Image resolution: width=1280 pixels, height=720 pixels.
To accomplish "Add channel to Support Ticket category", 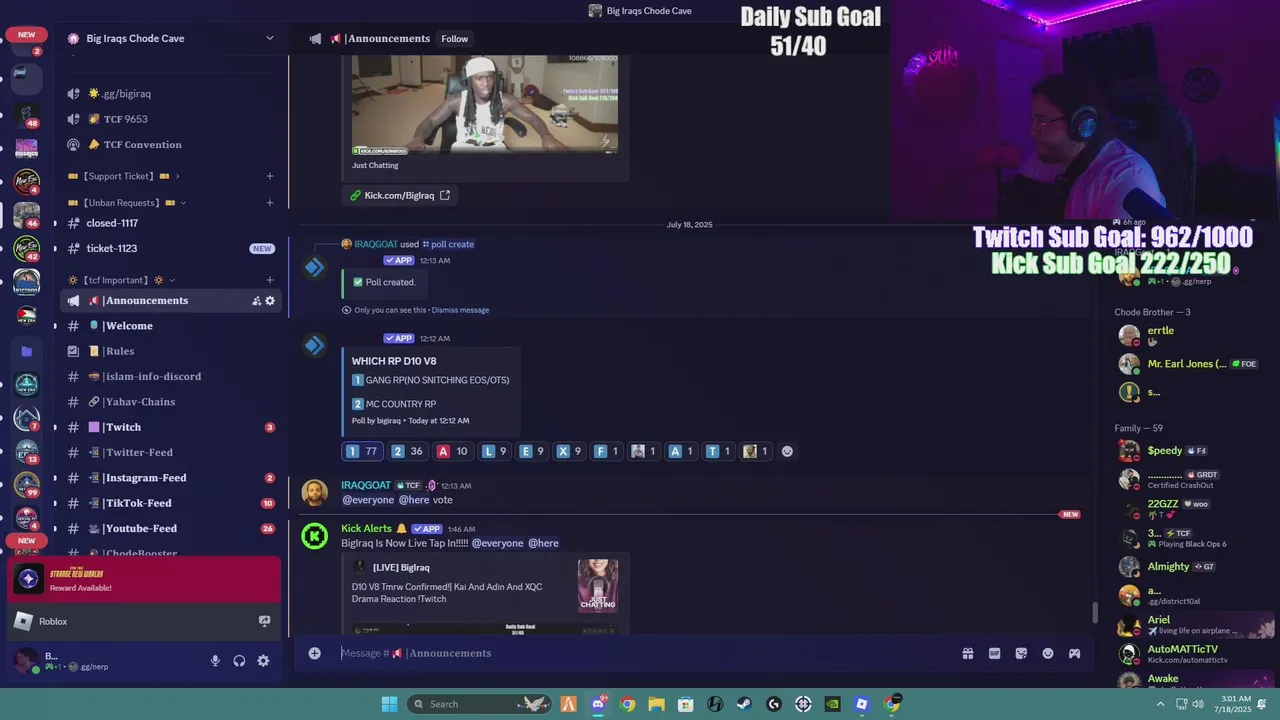I will click(x=269, y=176).
